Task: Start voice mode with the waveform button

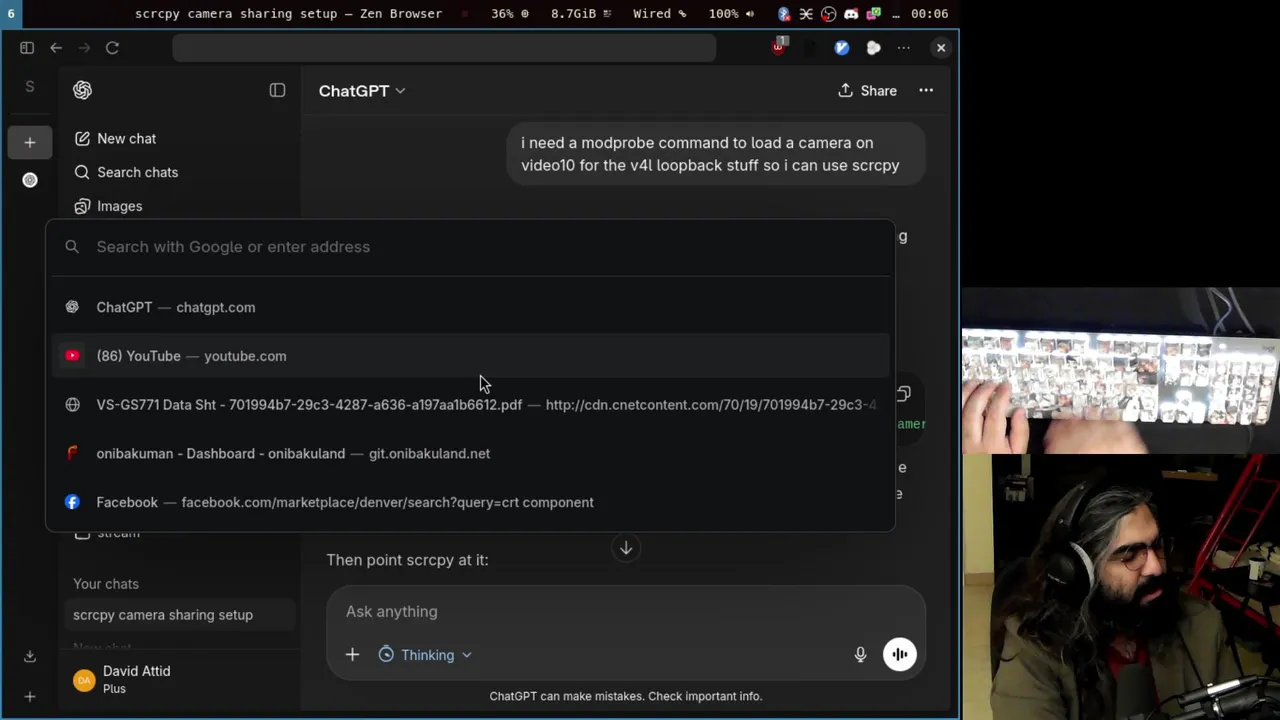Action: [x=900, y=654]
